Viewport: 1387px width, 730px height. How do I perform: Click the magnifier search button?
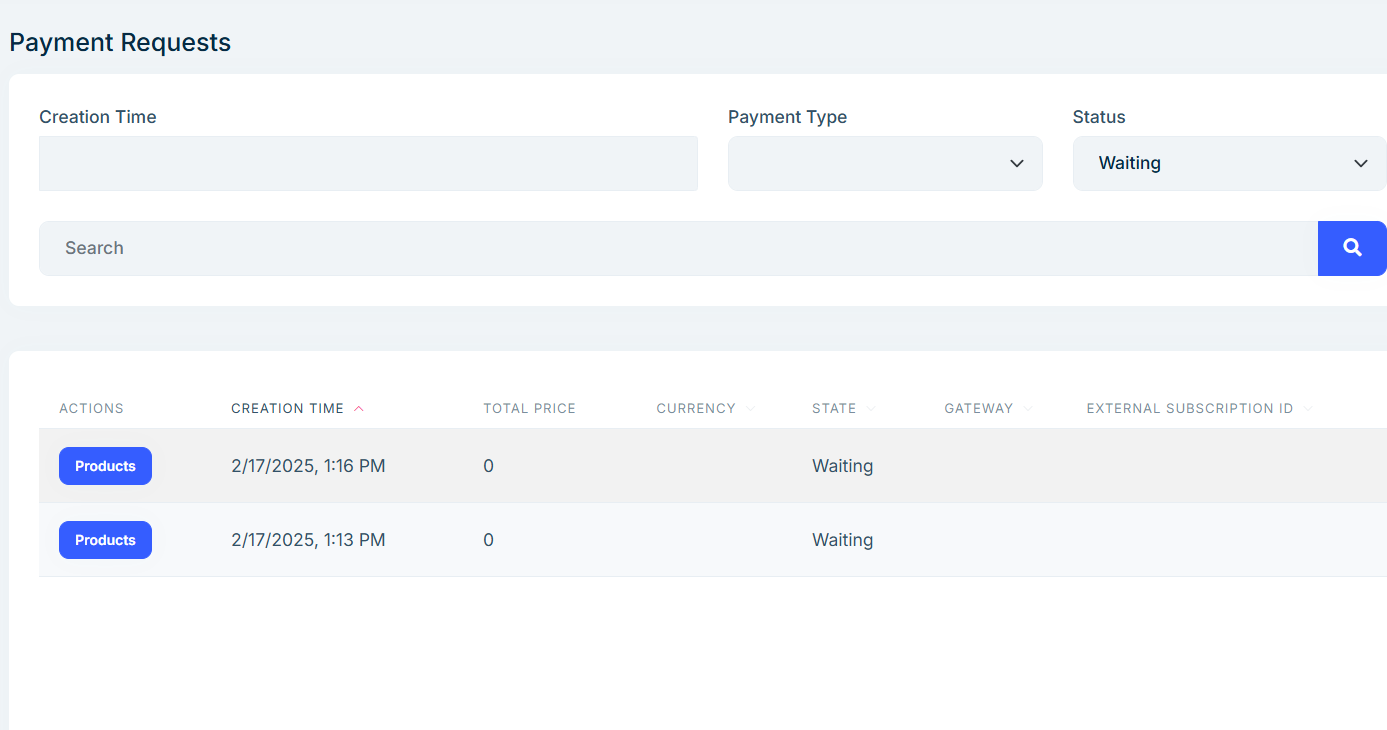point(1352,248)
